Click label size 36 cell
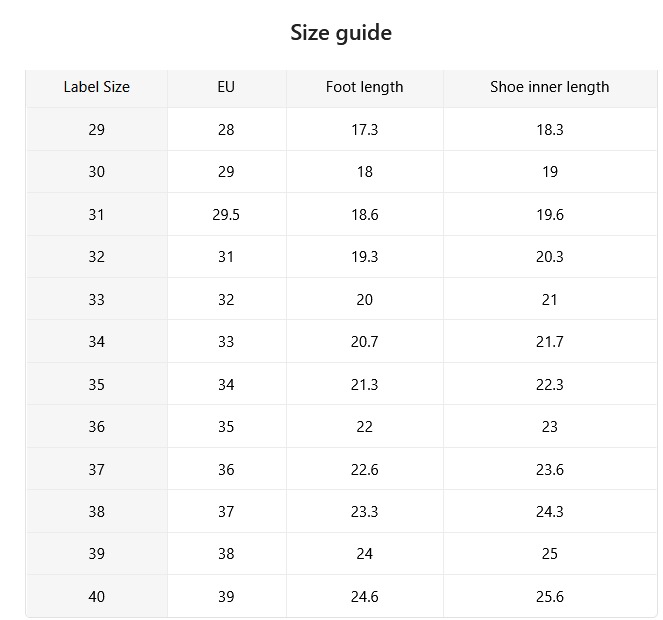 (x=97, y=427)
